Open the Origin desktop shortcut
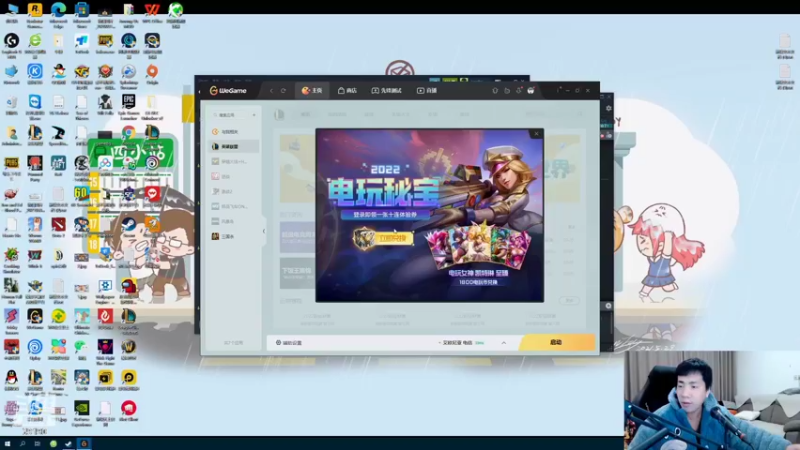 point(152,74)
